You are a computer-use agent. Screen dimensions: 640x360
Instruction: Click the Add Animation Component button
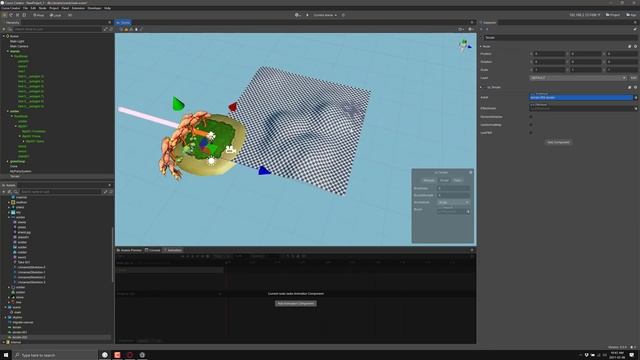[x=296, y=304]
